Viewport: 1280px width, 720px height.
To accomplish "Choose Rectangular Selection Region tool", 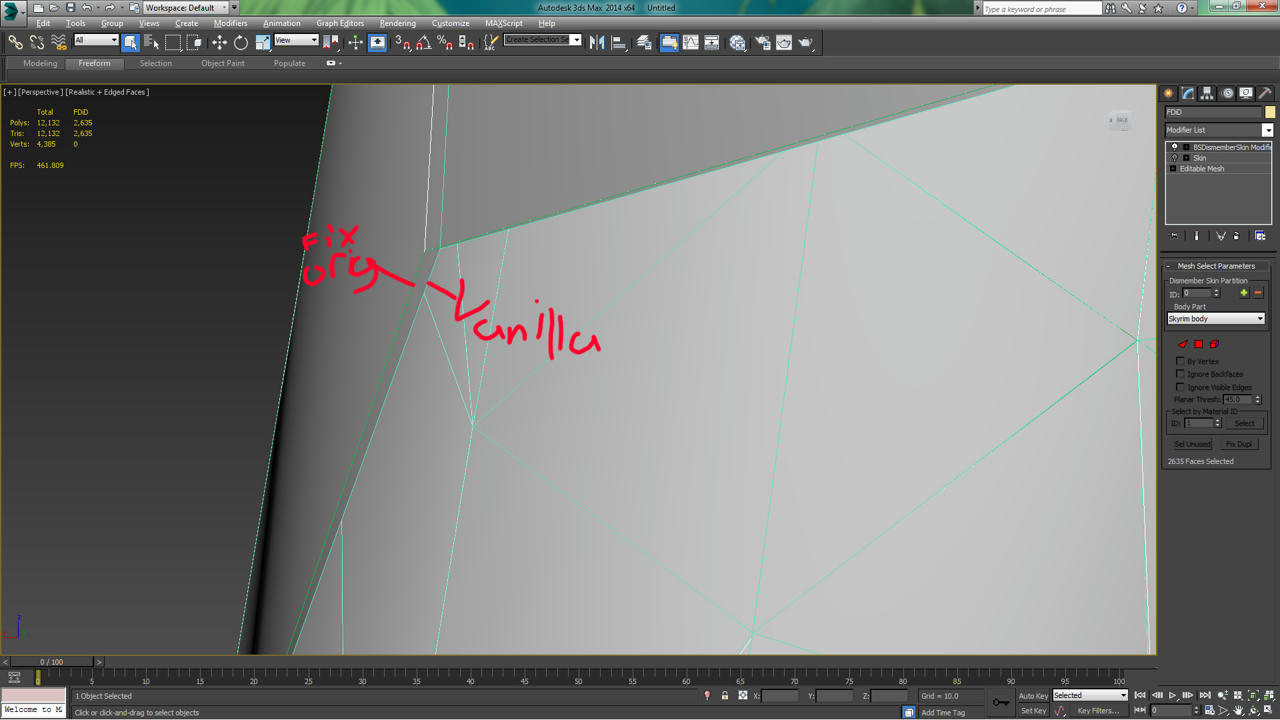I will (x=173, y=42).
